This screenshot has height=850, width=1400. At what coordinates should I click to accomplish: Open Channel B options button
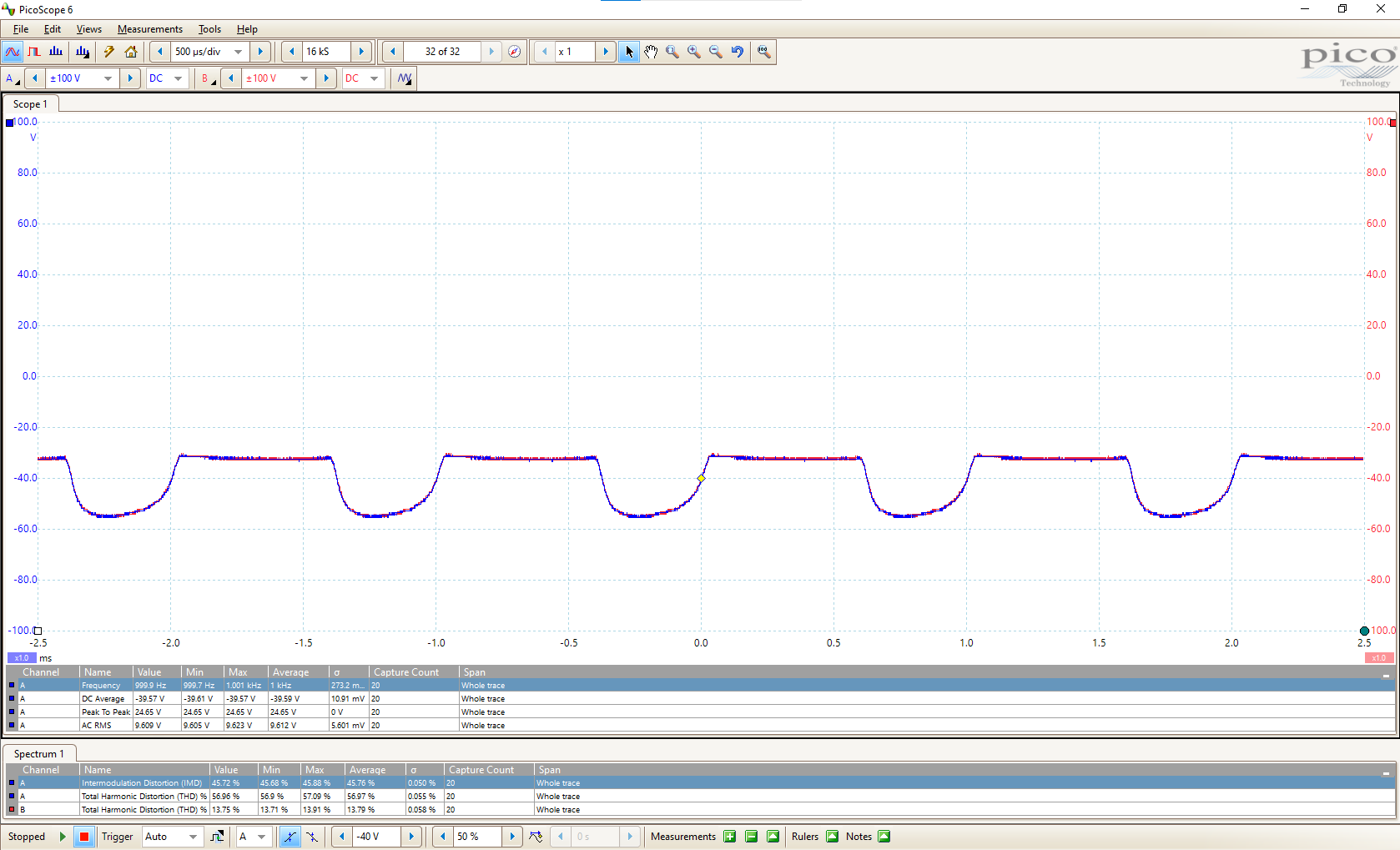[208, 78]
